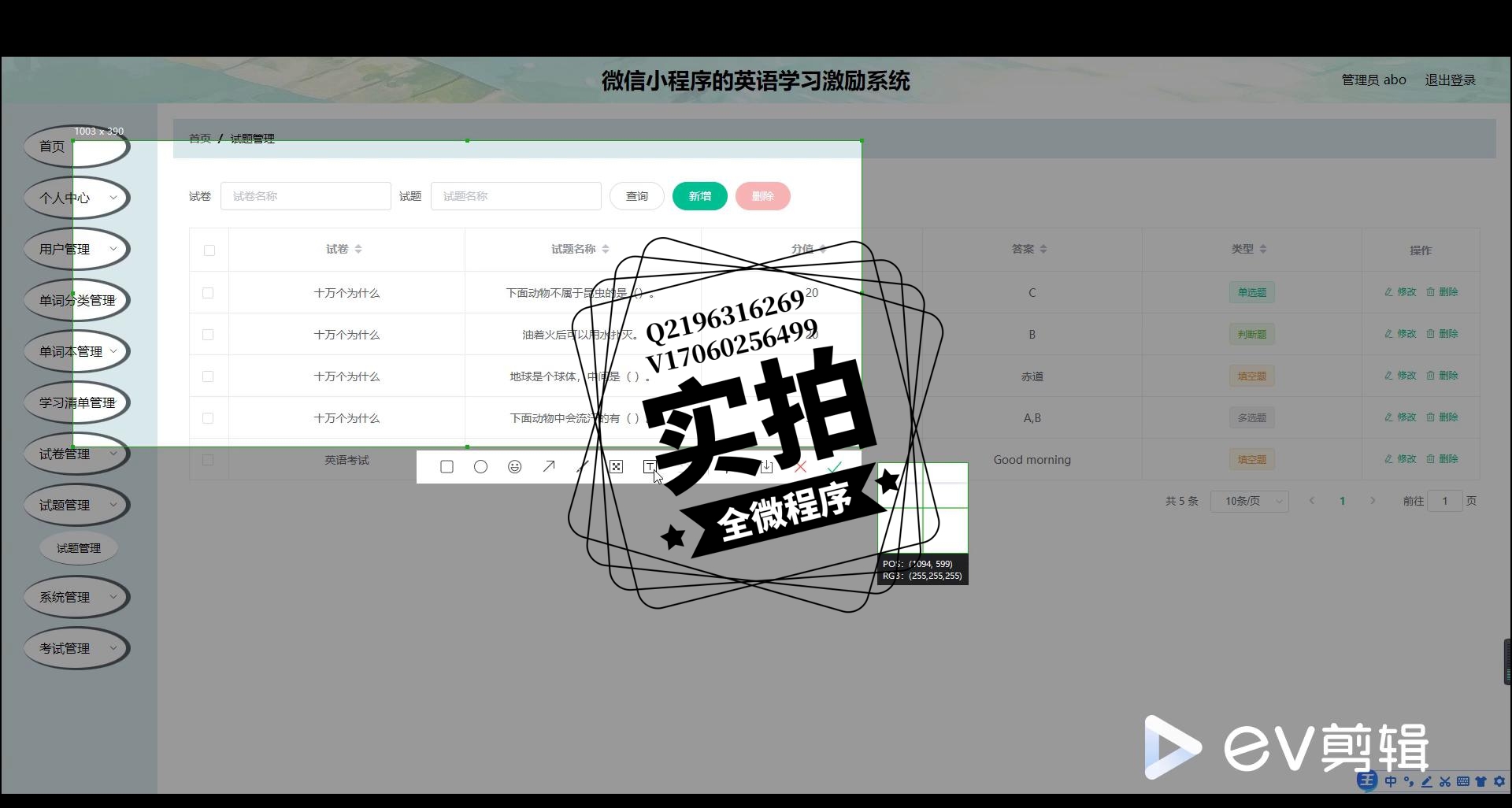The width and height of the screenshot is (1512, 808).
Task: Click the 多选题 type tag
Action: click(x=1252, y=417)
